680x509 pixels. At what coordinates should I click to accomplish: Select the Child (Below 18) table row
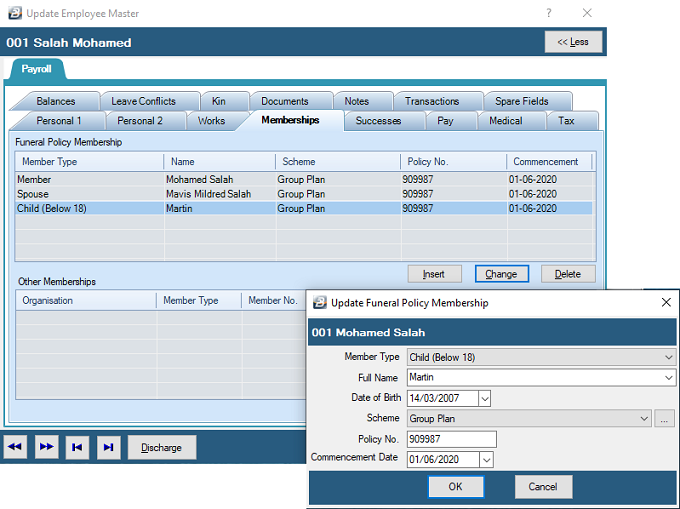coord(304,209)
